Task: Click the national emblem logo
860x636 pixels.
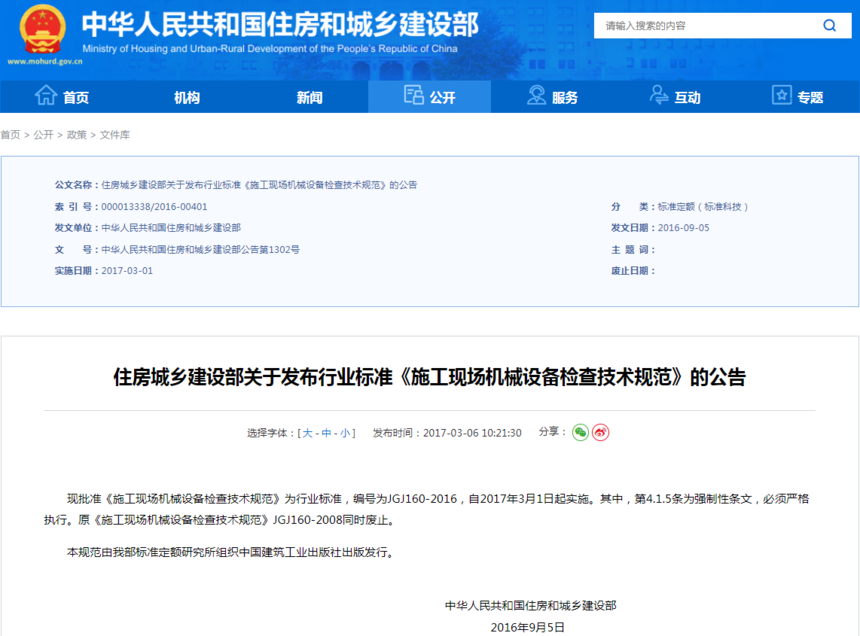Action: pos(43,29)
